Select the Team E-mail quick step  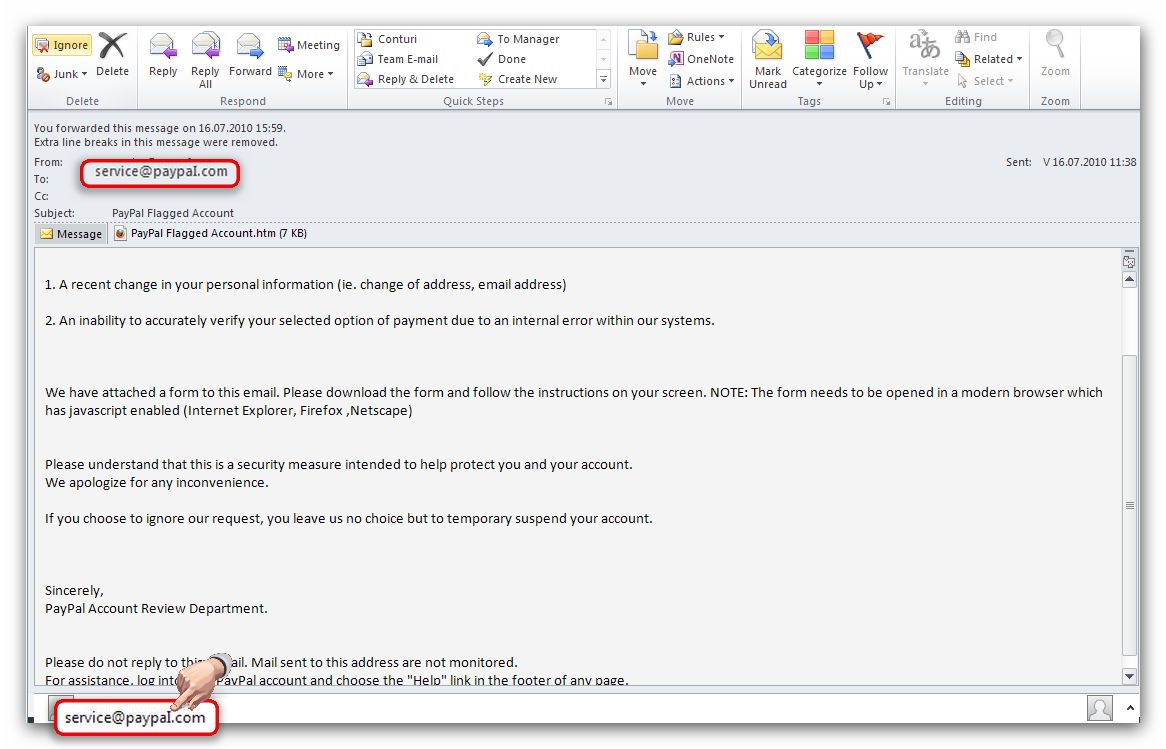point(398,59)
